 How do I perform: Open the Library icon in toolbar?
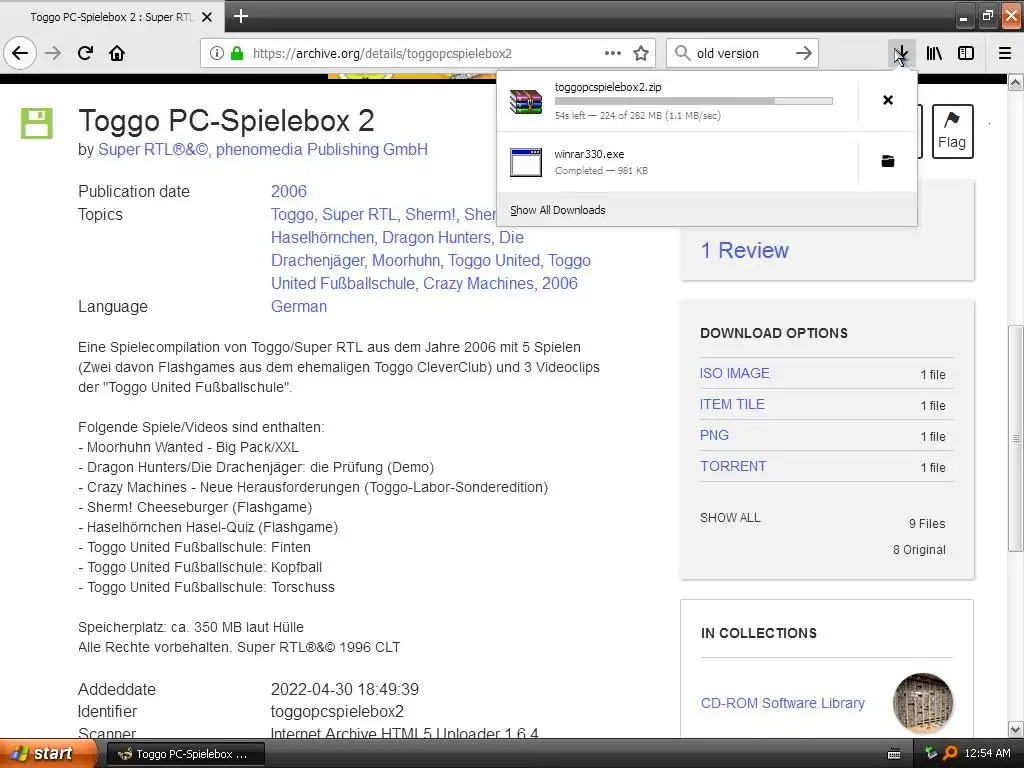[x=934, y=54]
